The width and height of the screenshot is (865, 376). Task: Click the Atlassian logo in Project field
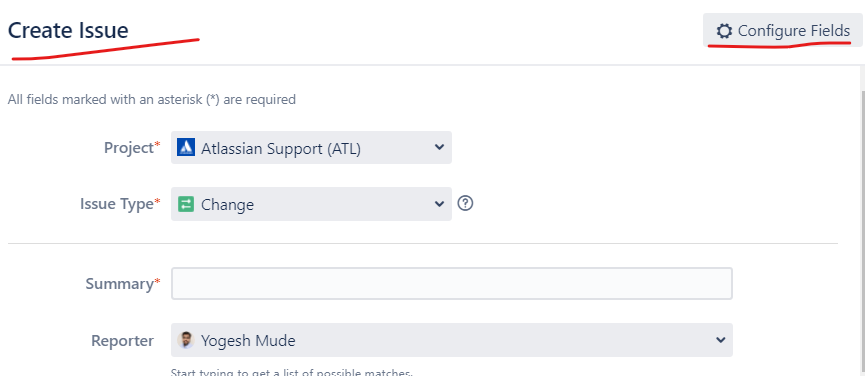pos(186,147)
